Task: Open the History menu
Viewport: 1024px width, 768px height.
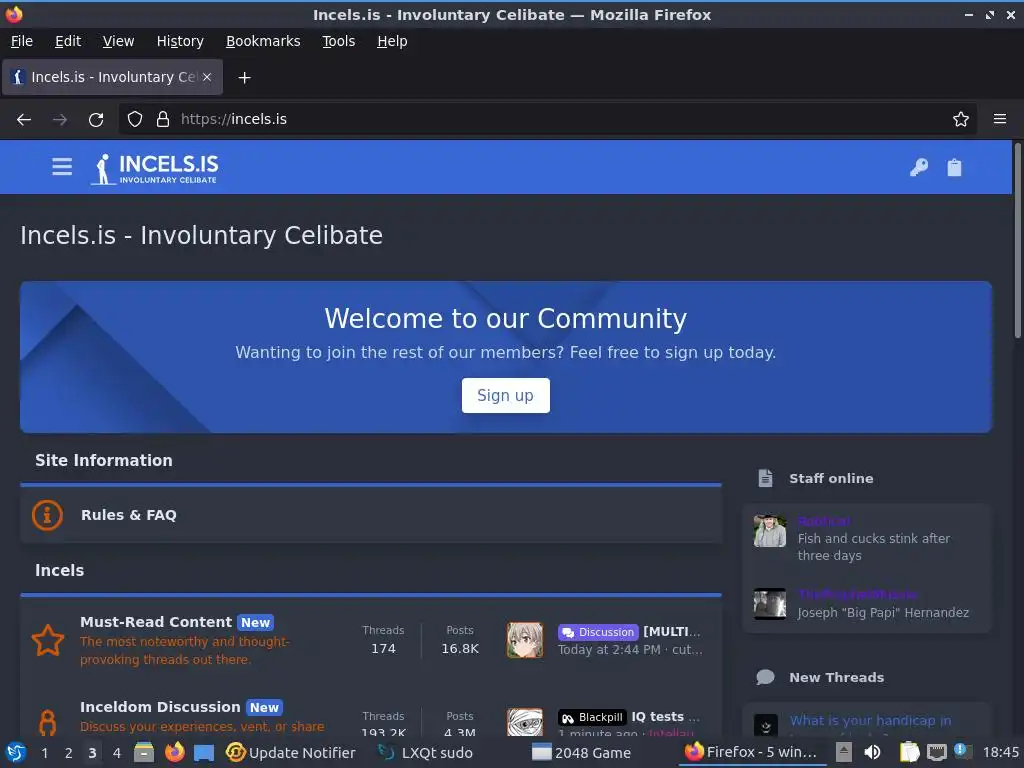Action: pos(180,41)
